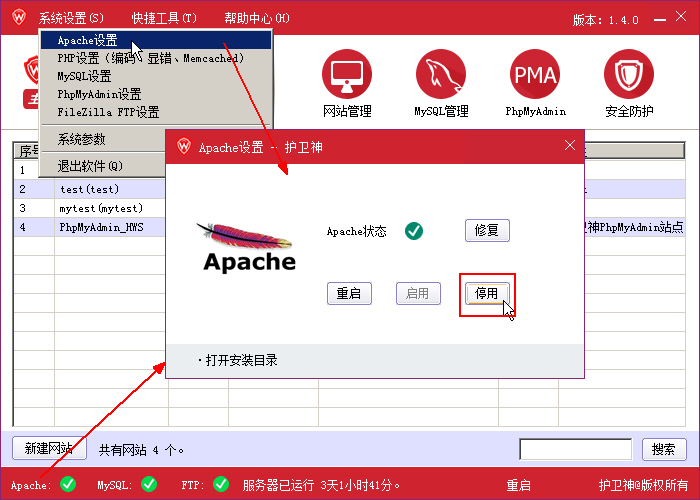This screenshot has height=500, width=700.
Task: Click the 服务器已运行 uptime text
Action: pyautogui.click(x=321, y=485)
